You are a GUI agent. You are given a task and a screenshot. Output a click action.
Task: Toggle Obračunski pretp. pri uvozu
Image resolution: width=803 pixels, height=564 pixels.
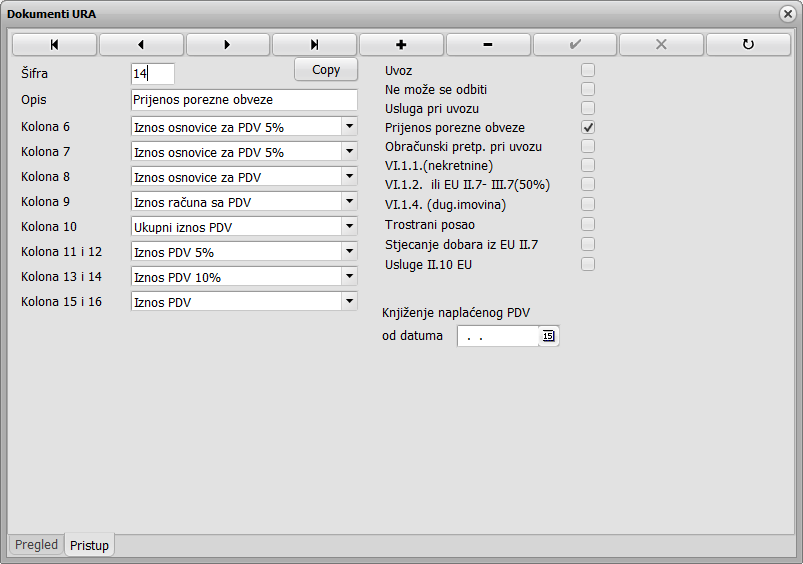(x=588, y=146)
